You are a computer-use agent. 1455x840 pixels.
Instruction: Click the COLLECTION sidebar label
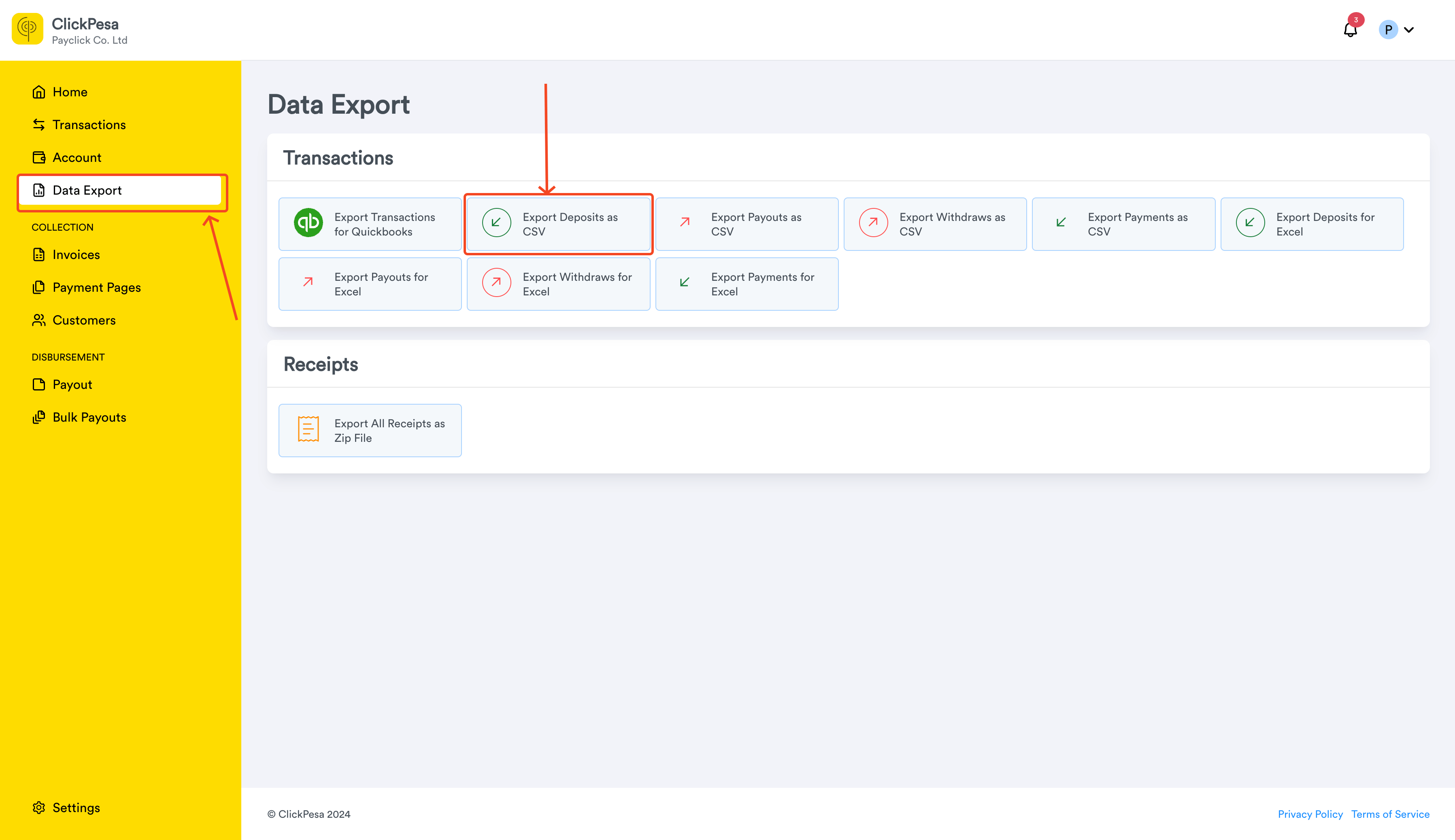tap(62, 227)
